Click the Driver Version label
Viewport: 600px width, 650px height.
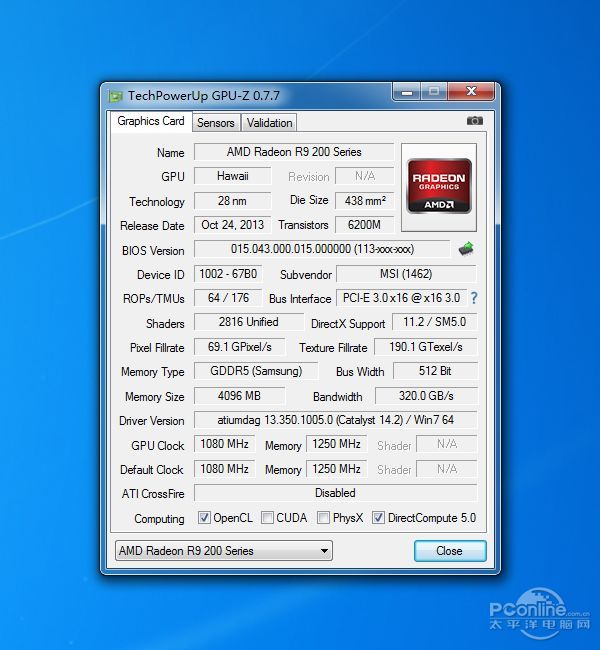(151, 421)
